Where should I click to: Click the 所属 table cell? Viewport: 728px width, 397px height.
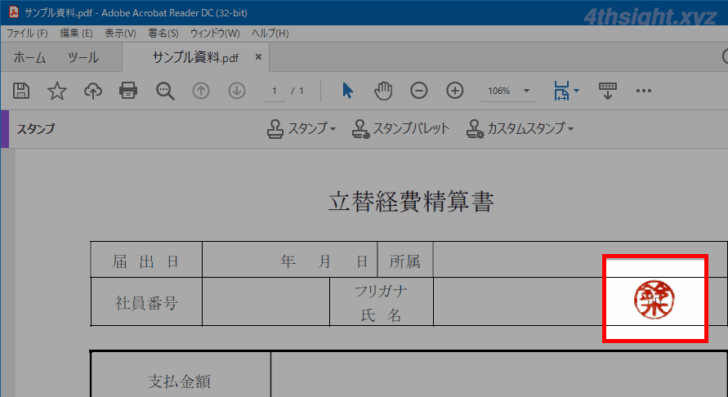405,261
